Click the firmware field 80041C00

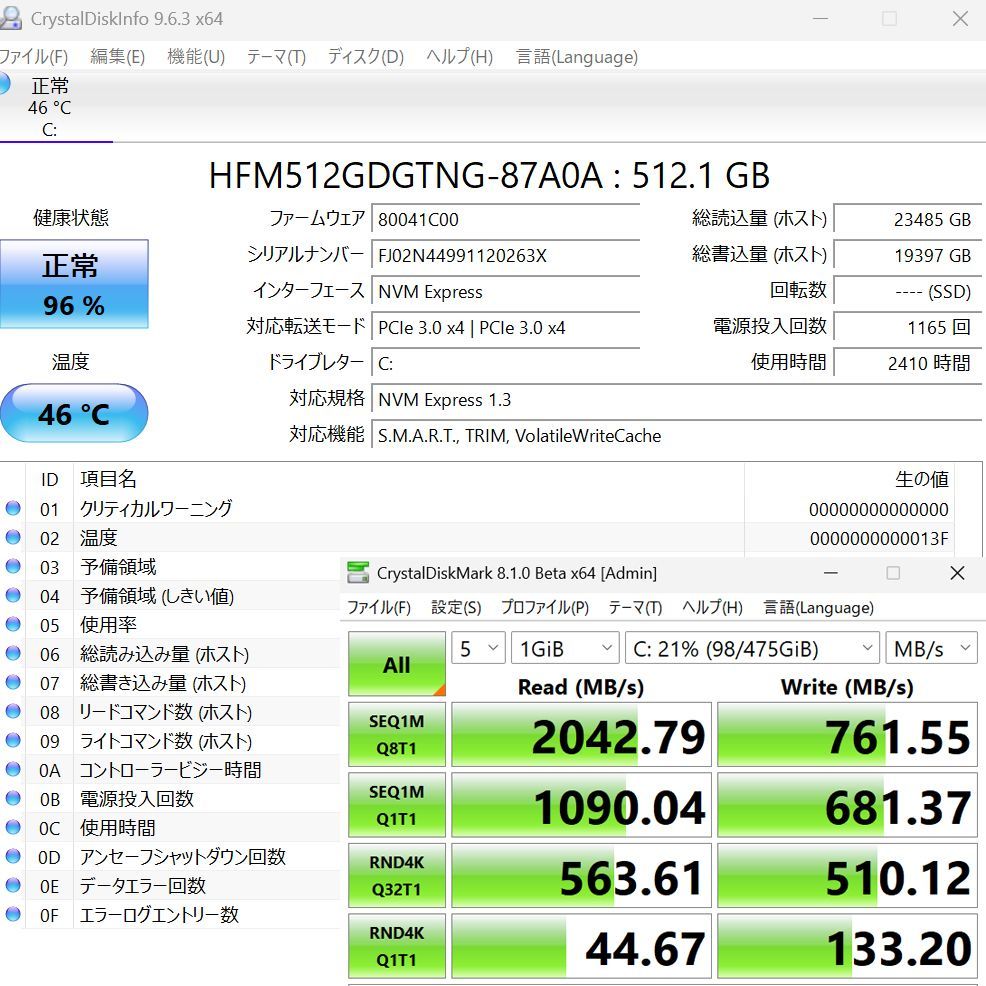click(x=506, y=219)
